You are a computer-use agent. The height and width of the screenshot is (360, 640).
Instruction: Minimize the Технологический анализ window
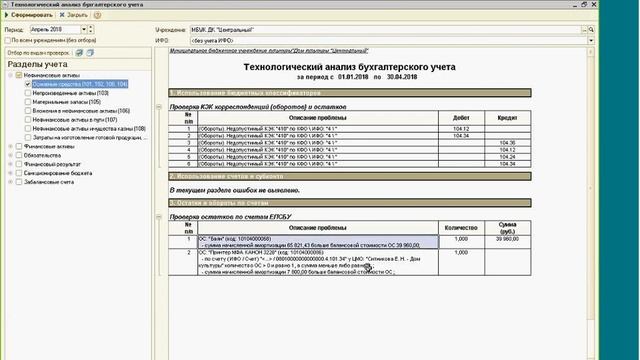click(x=575, y=4)
